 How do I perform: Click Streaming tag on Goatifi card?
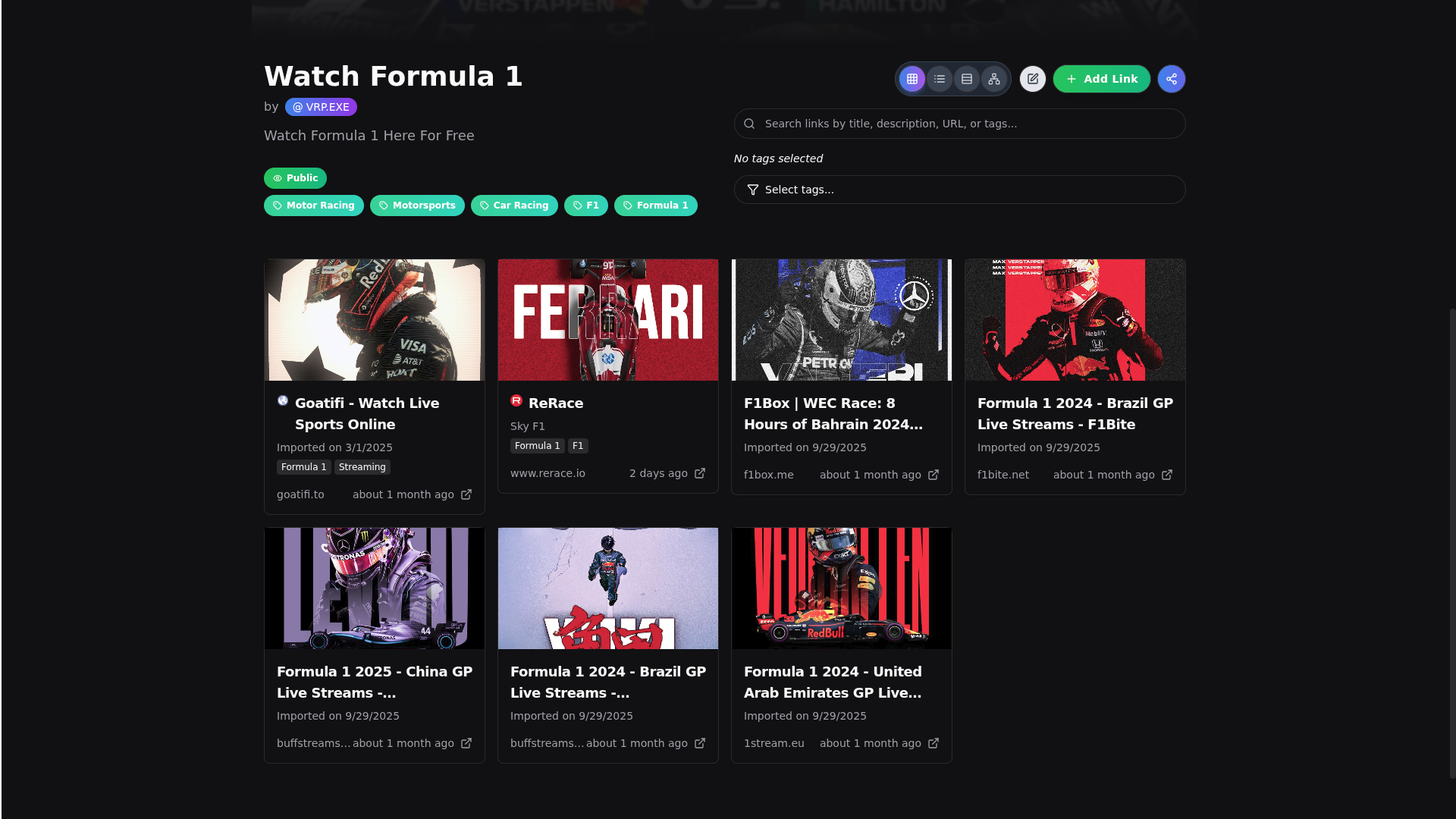(362, 467)
